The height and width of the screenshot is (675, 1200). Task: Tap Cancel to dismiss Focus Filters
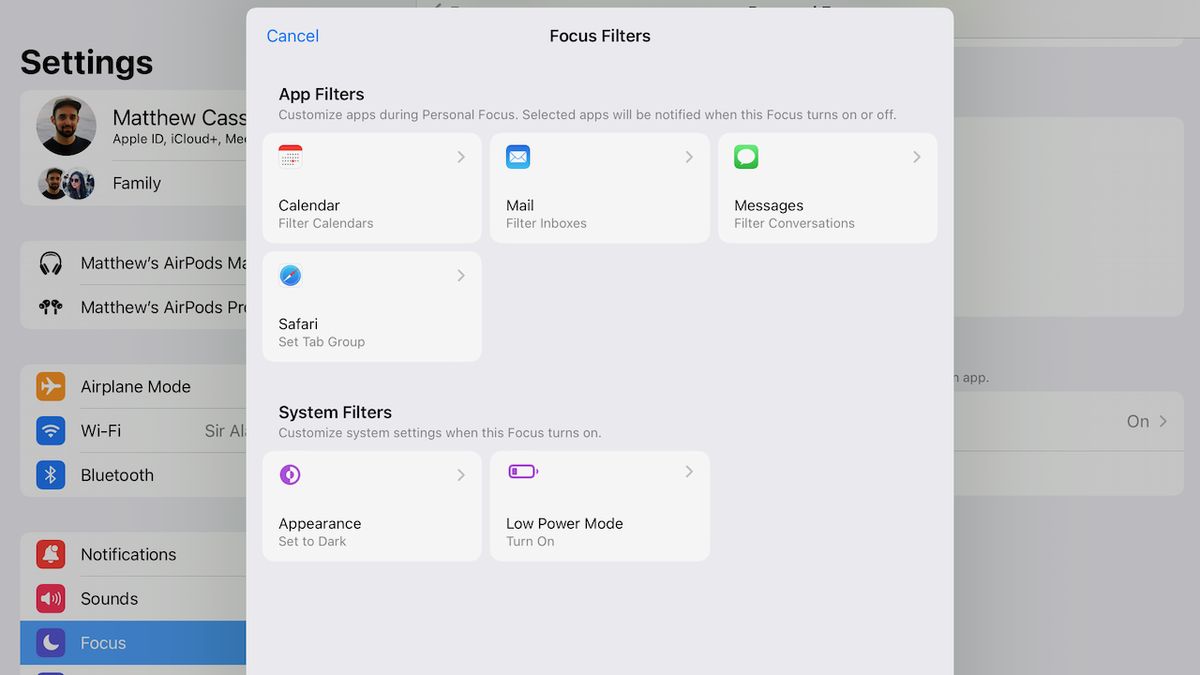pyautogui.click(x=292, y=35)
